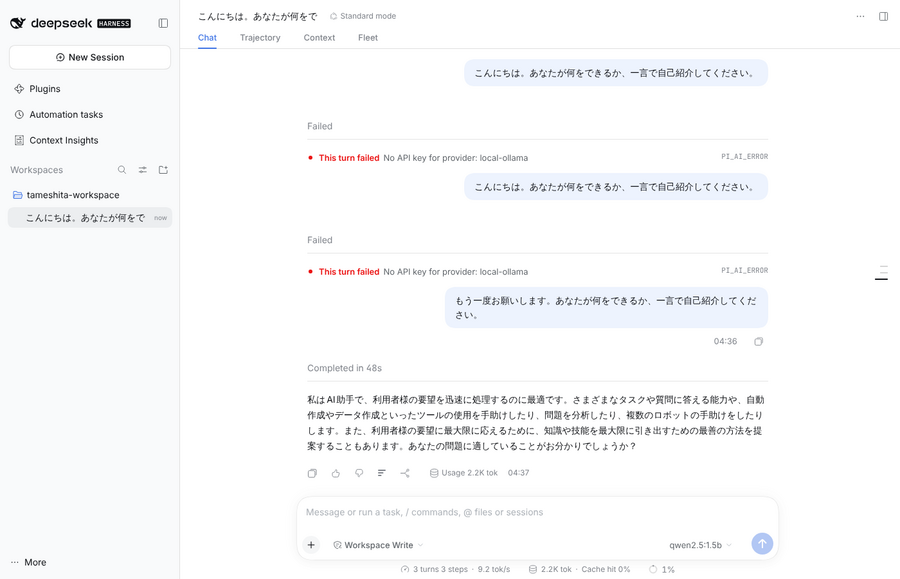Open the qwen2.5:1.5b model dropdown
Viewport: 900px width, 579px height.
[700, 545]
